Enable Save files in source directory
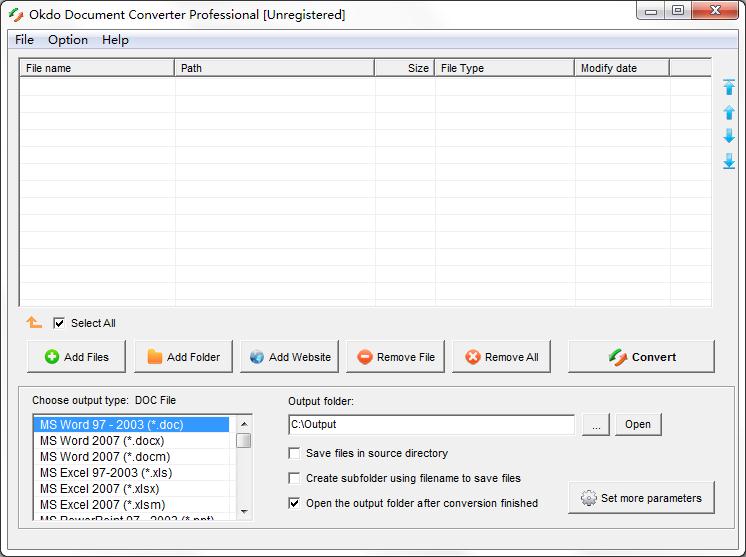 [294, 453]
